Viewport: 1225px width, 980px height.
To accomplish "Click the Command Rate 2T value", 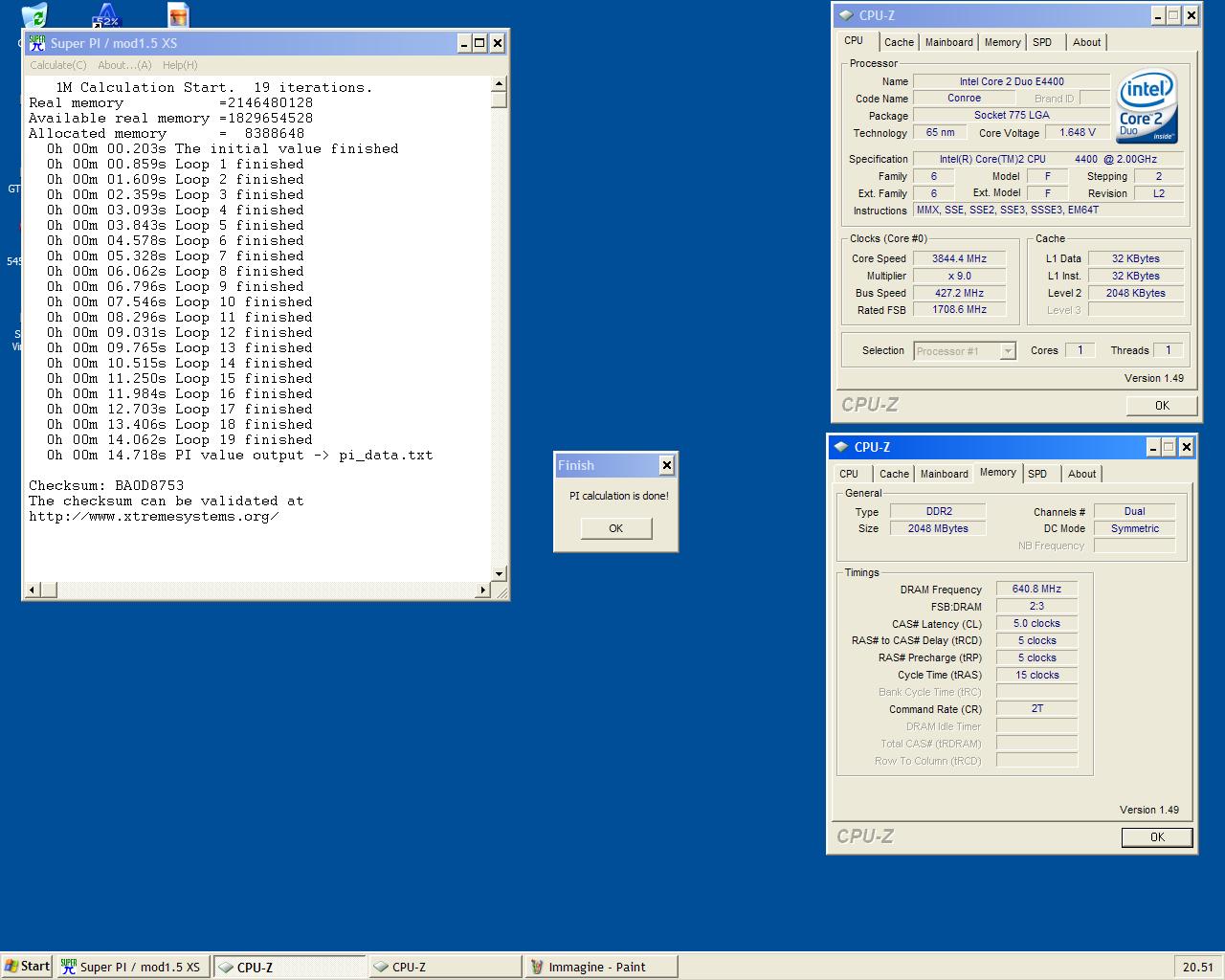I will coord(1036,709).
